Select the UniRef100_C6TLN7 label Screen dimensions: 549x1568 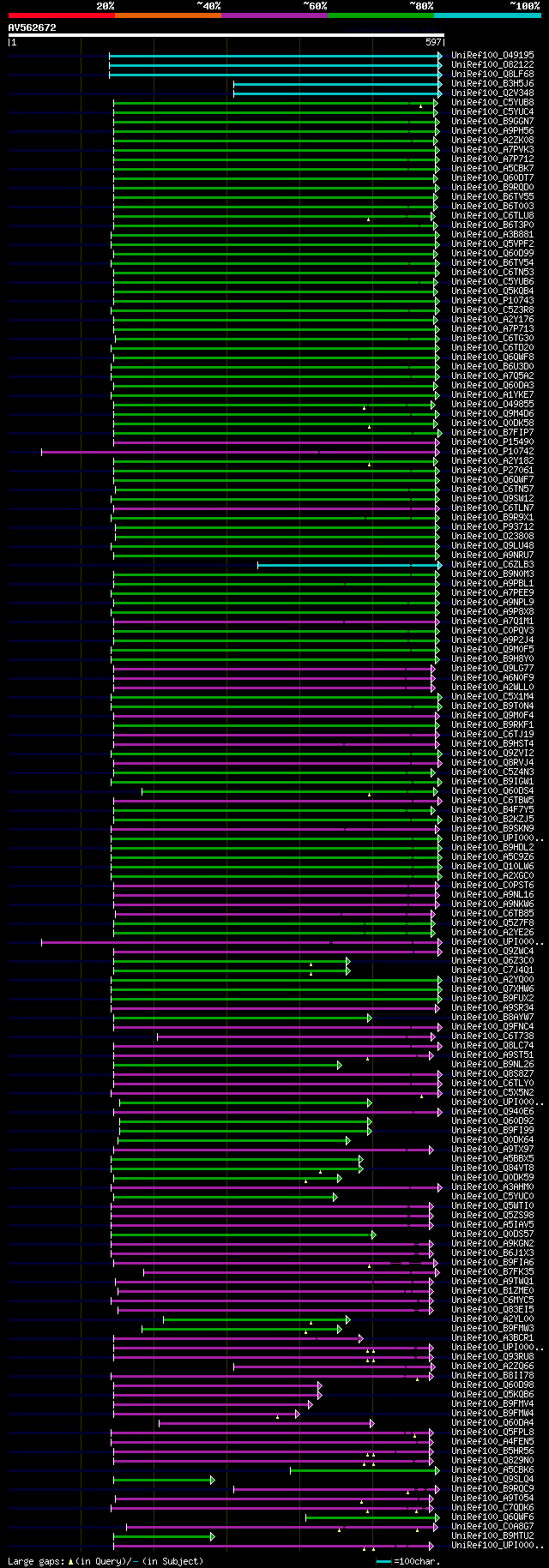pyautogui.click(x=492, y=508)
